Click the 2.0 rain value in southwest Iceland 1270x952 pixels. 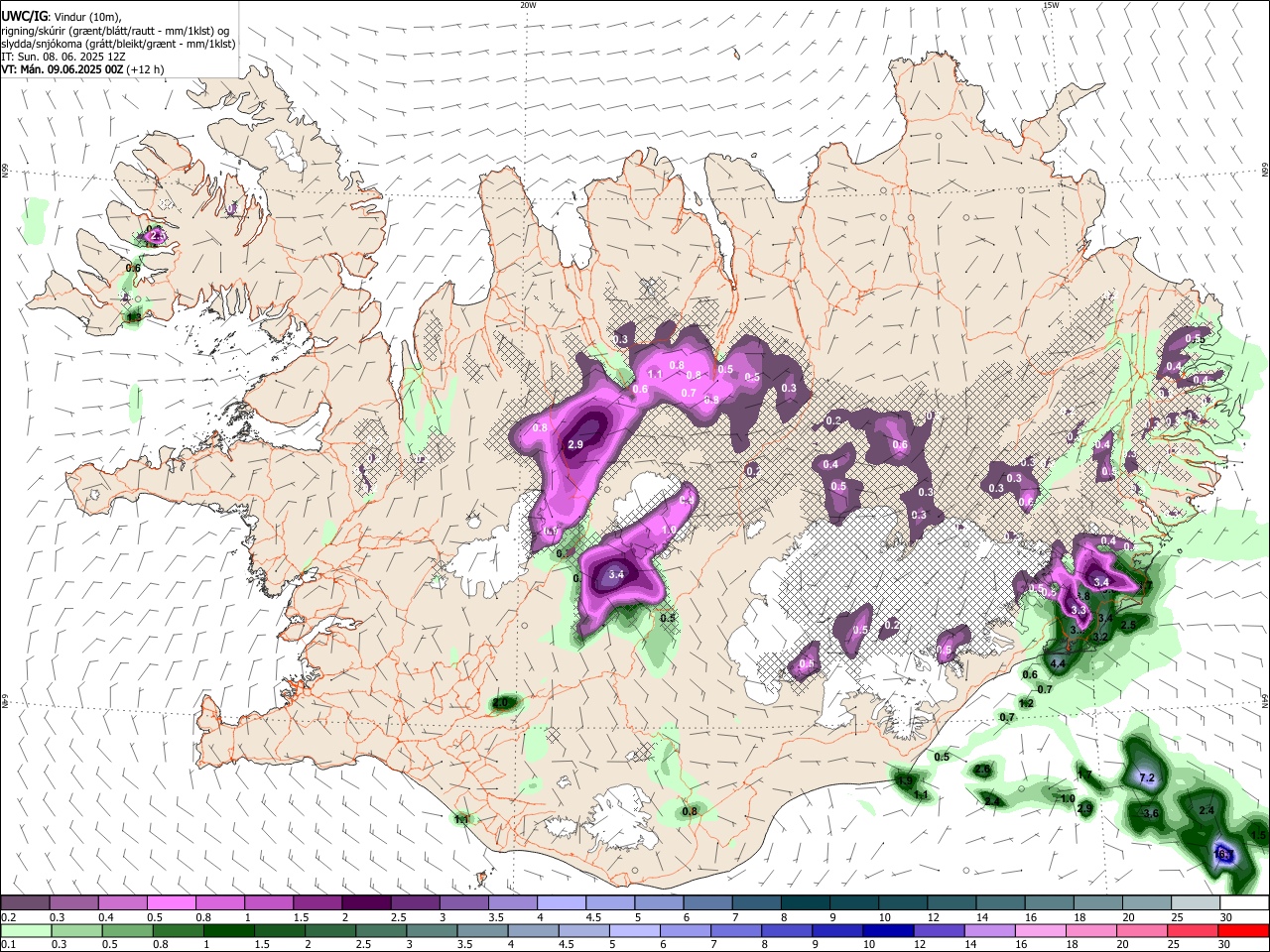tap(501, 702)
